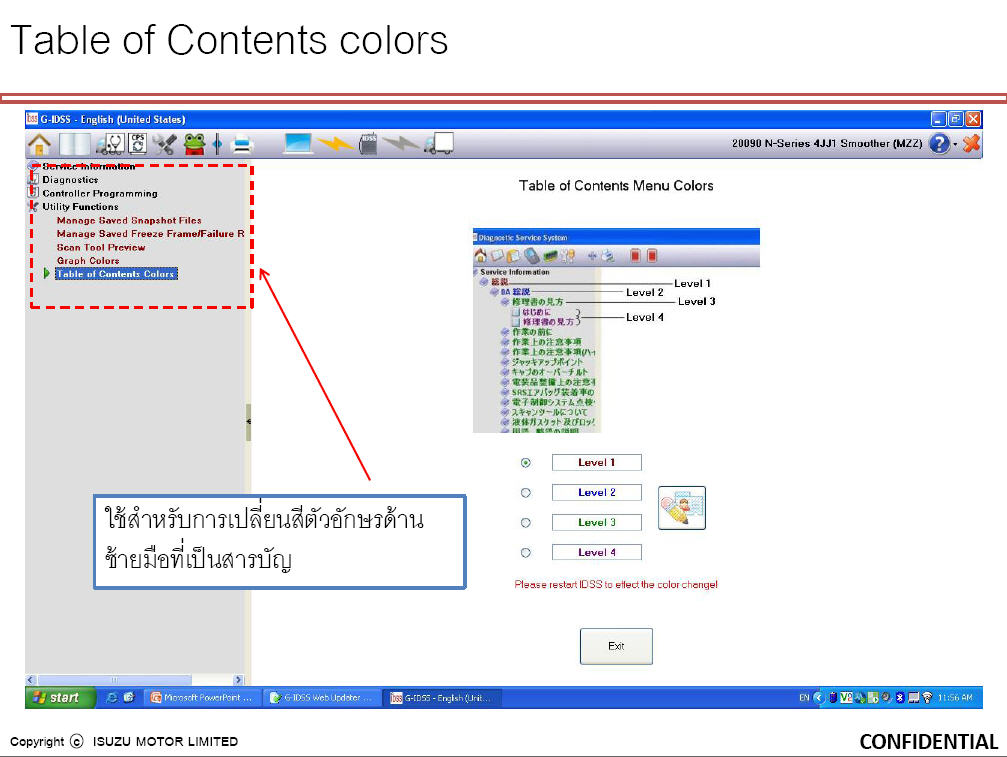
Task: Click the panel splitter collapse handle
Action: [x=248, y=422]
